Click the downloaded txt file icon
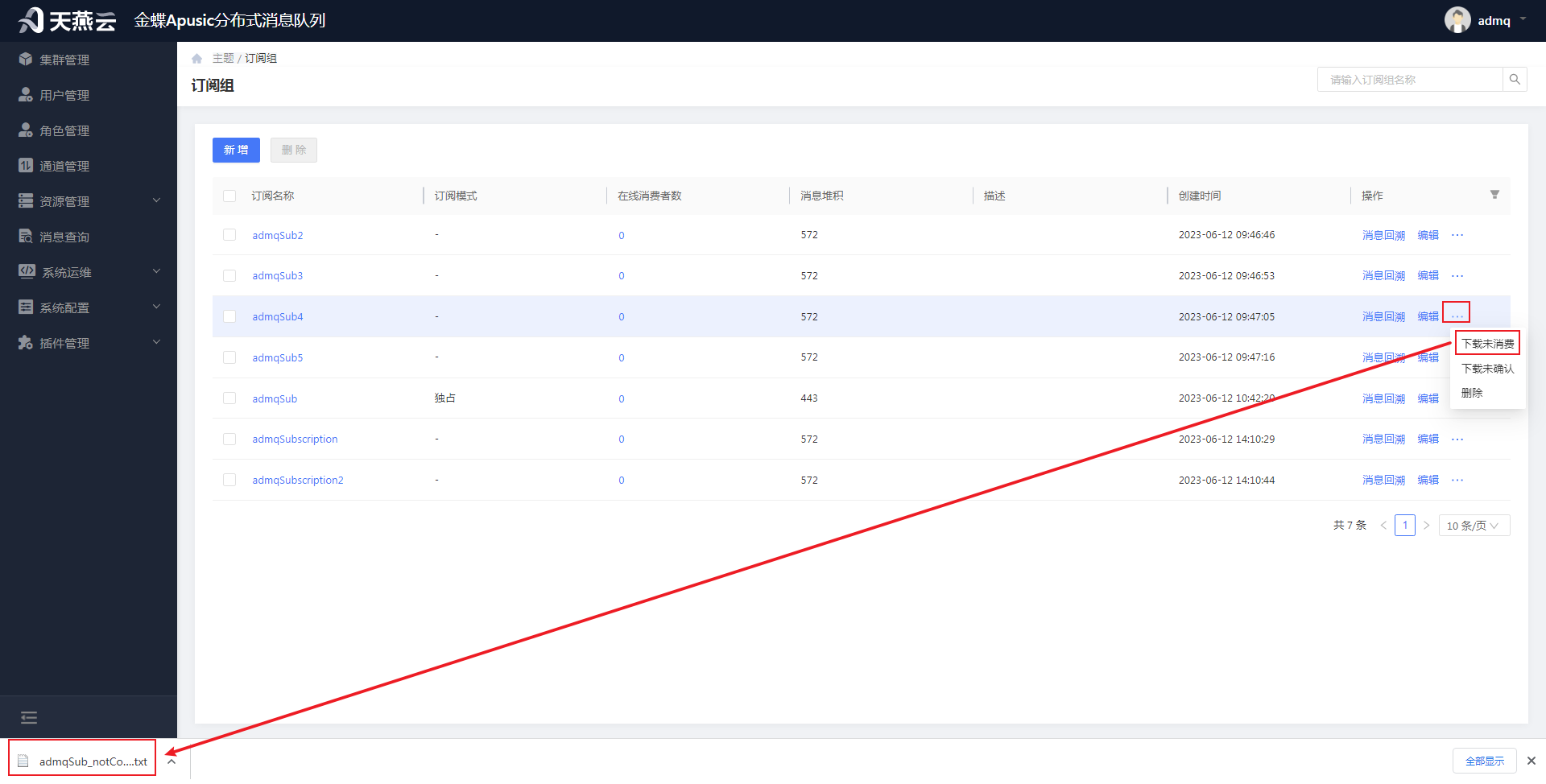The image size is (1546, 784). [23, 761]
